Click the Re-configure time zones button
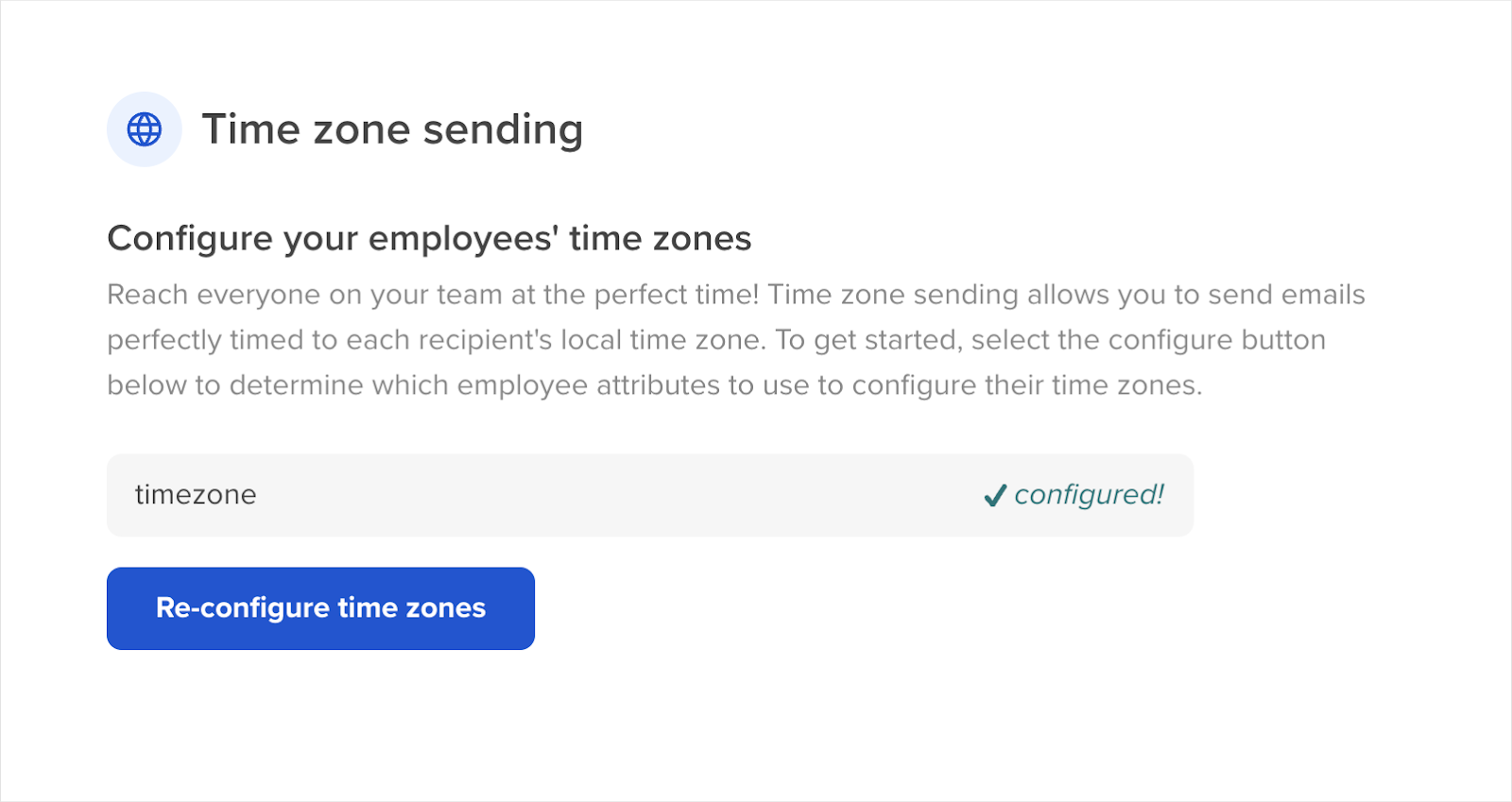The height and width of the screenshot is (802, 1512). pos(320,607)
